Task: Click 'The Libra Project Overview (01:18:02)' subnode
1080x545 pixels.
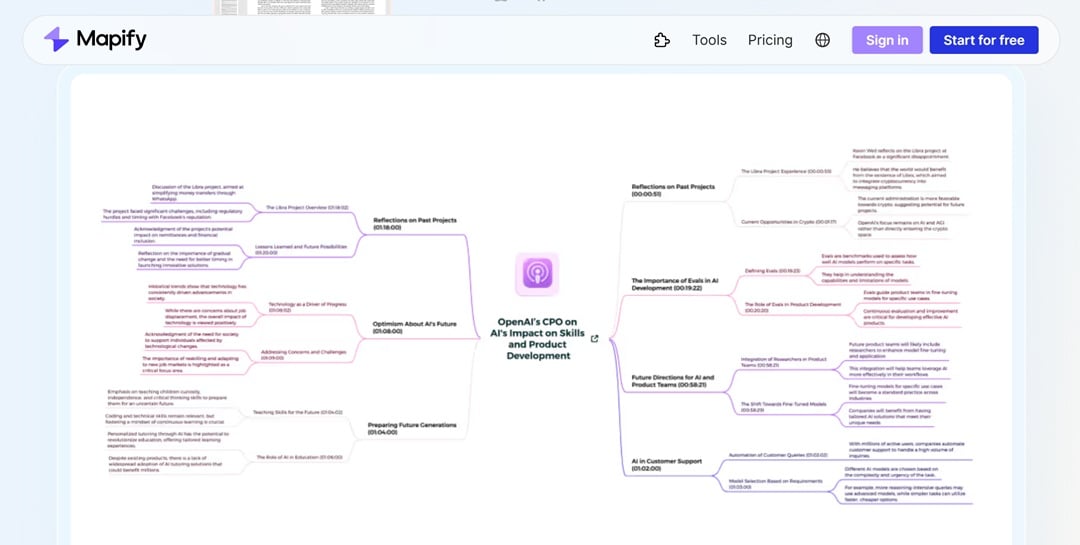Action: tap(307, 207)
